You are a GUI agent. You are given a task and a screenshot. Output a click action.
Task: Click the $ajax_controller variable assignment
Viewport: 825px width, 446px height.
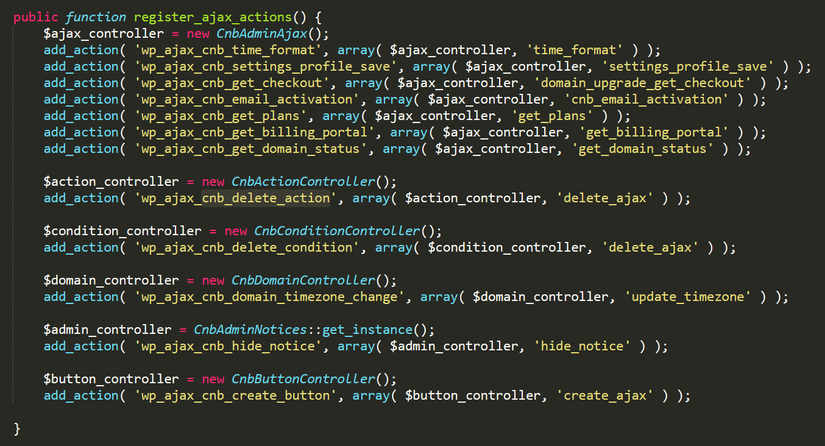[104, 34]
